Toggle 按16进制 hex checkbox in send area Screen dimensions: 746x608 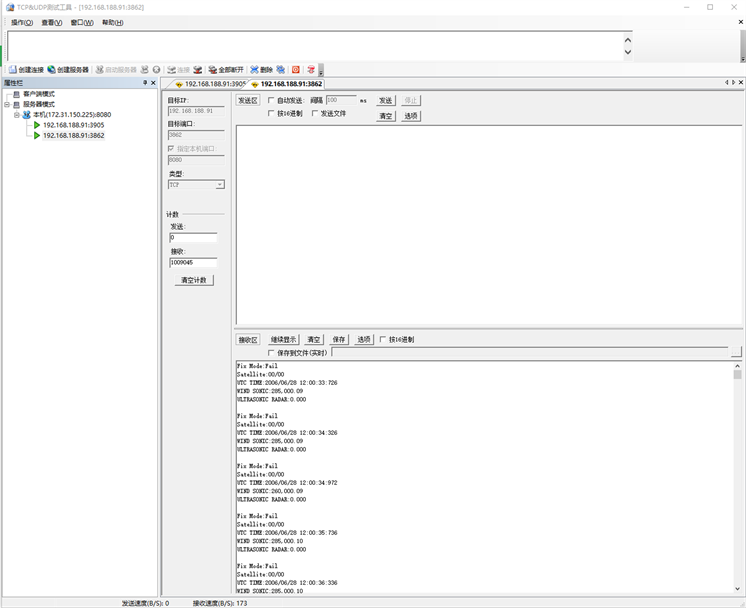(x=271, y=114)
